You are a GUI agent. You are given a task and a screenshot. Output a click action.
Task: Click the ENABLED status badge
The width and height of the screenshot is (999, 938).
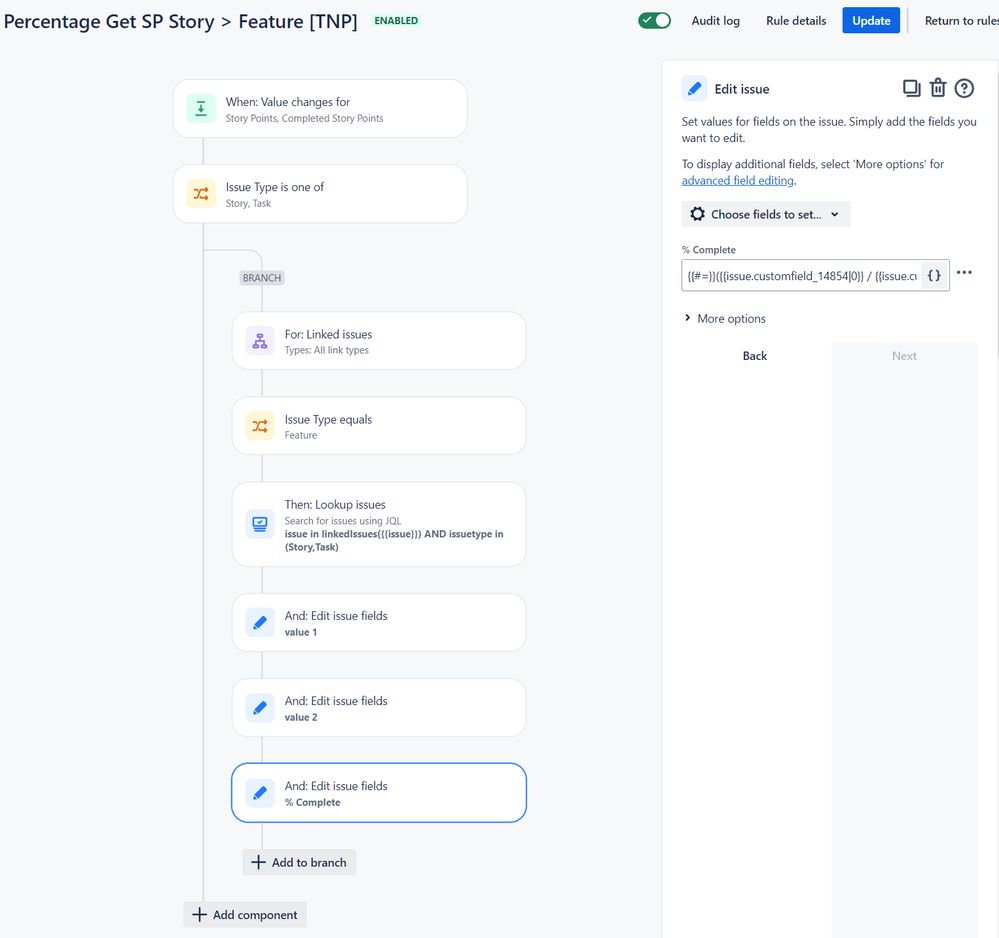396,20
